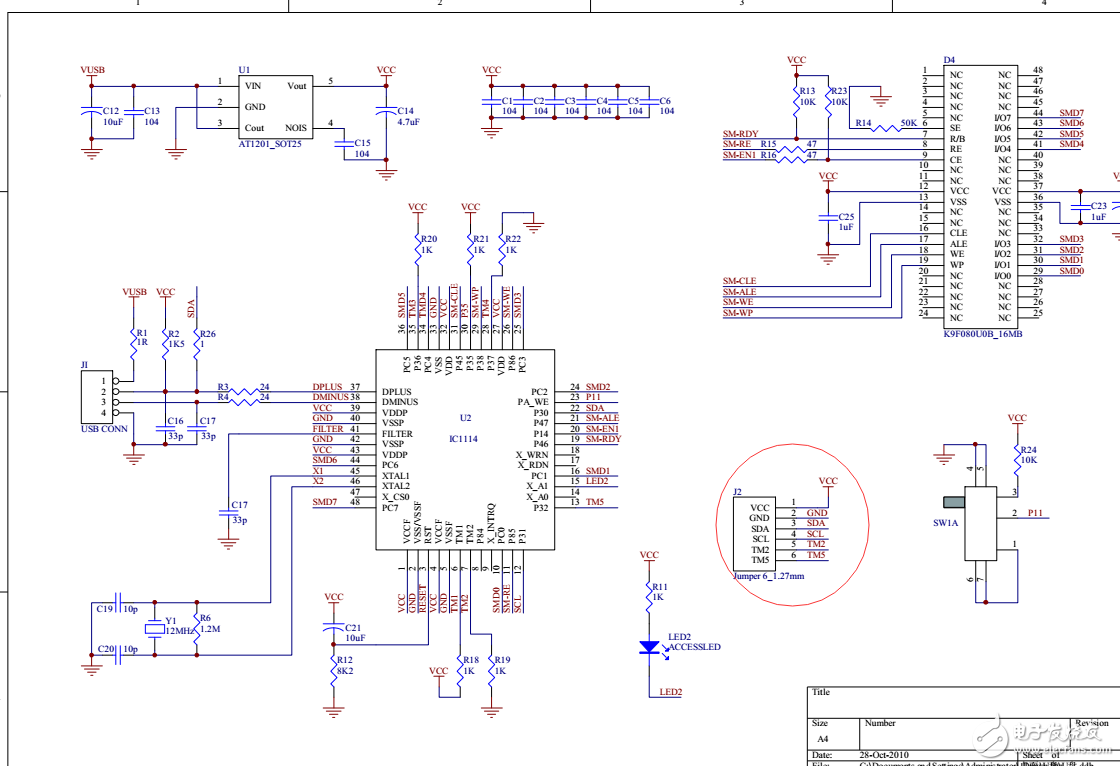1120x766 pixels.
Task: Select the 8K2 value of R12
Action: click(x=345, y=670)
